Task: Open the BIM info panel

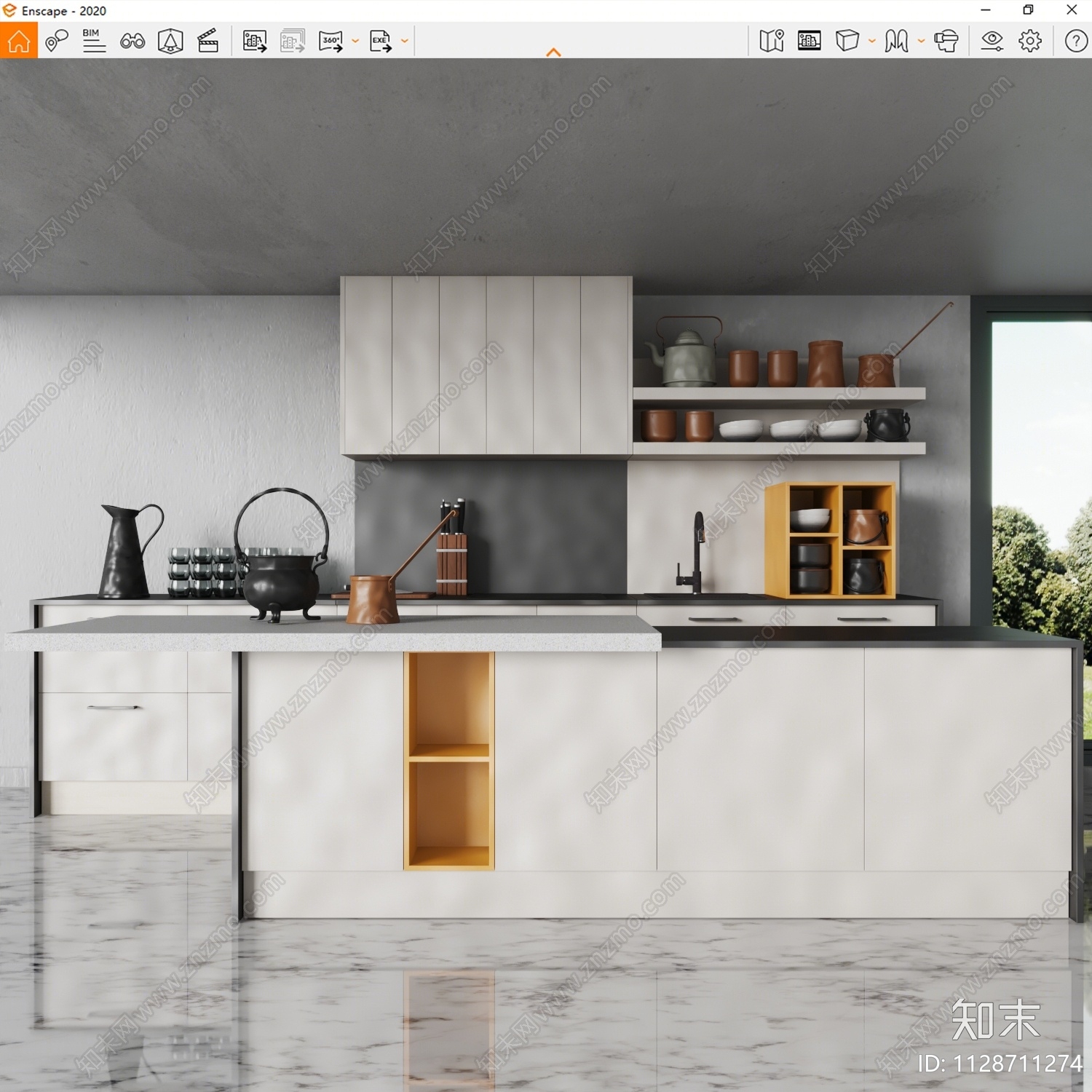Action: (x=94, y=41)
